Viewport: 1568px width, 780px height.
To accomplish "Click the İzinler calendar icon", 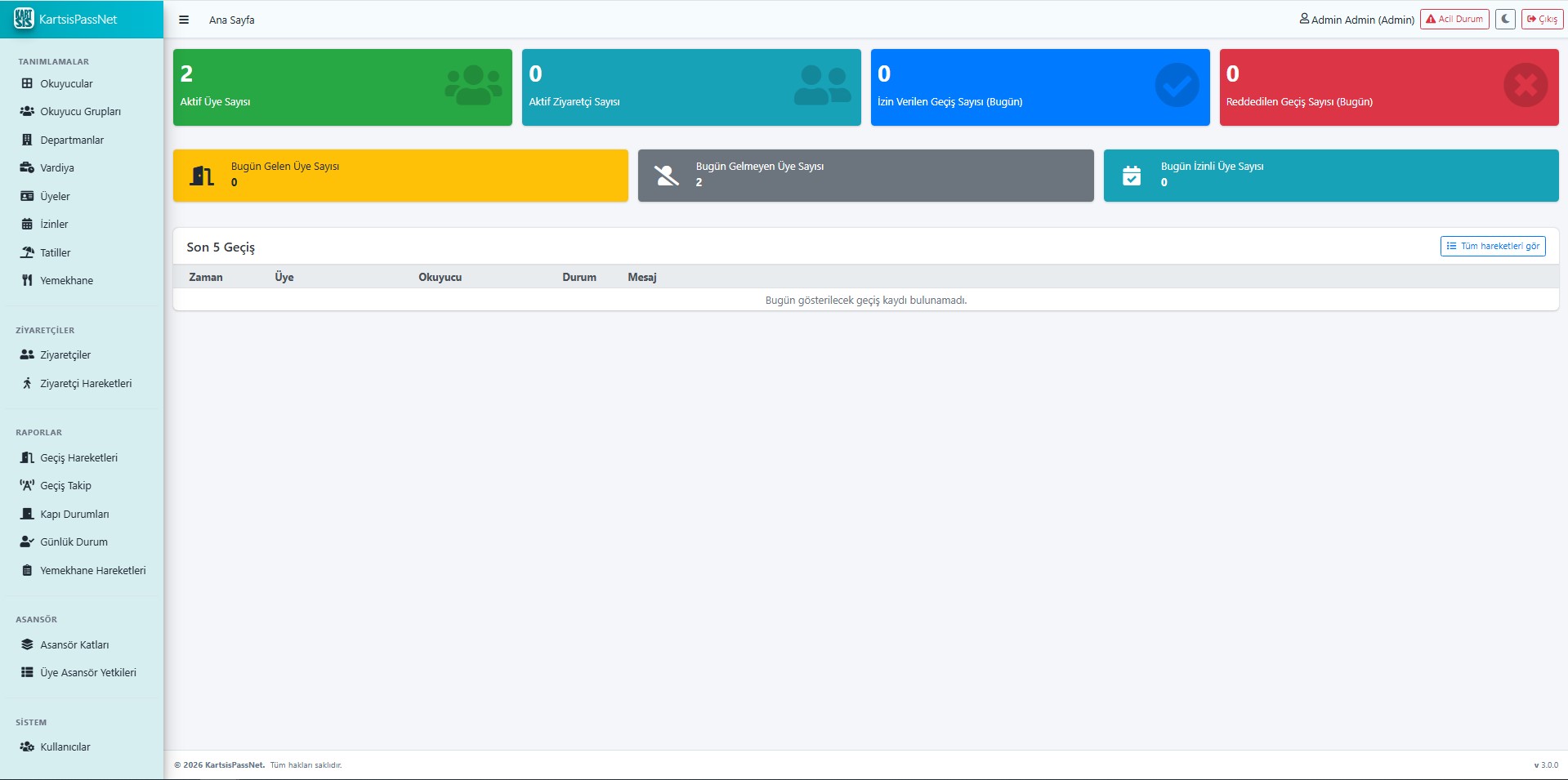I will [27, 224].
